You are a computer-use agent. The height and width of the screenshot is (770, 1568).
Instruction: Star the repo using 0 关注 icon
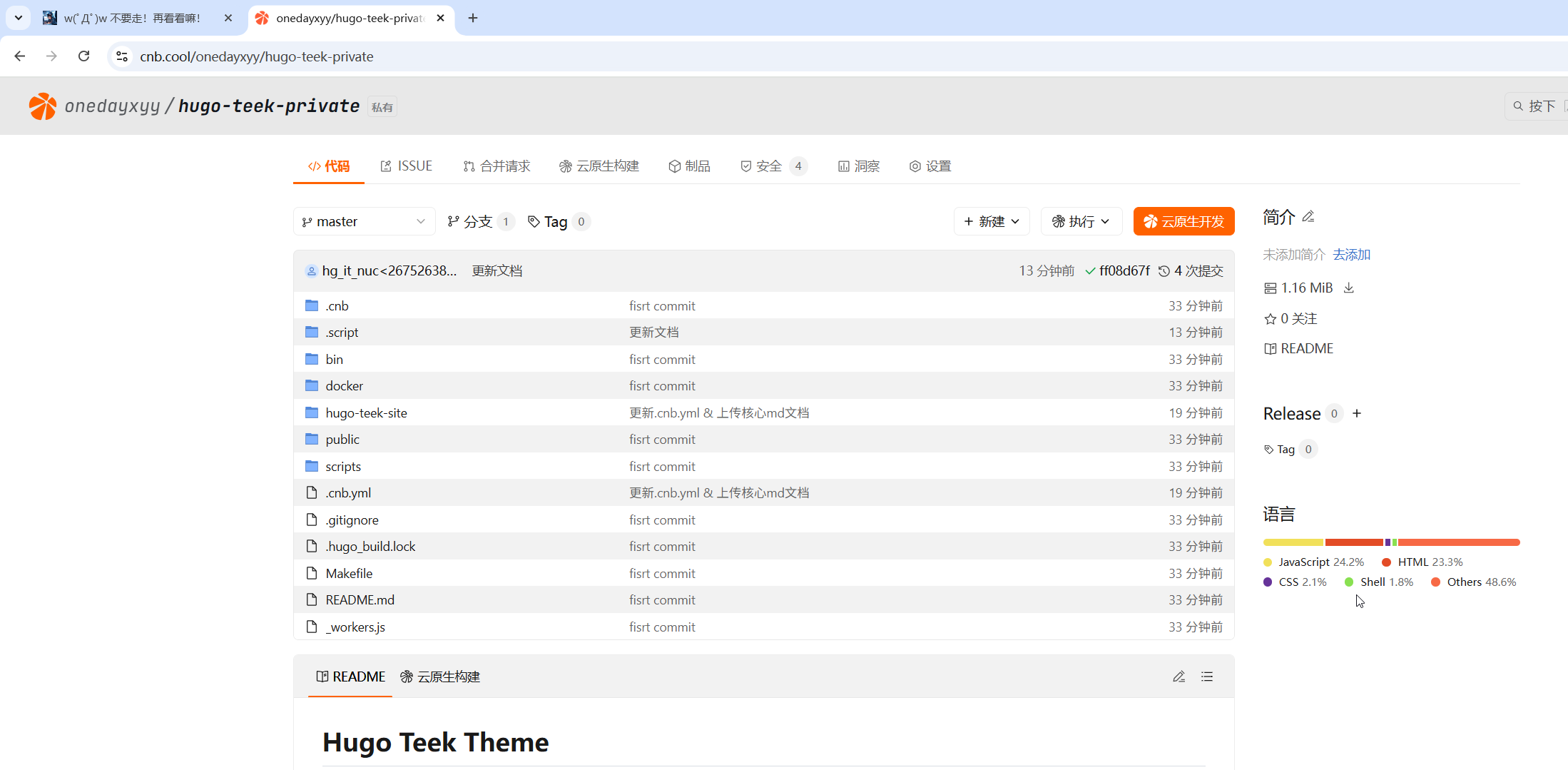(x=1270, y=319)
